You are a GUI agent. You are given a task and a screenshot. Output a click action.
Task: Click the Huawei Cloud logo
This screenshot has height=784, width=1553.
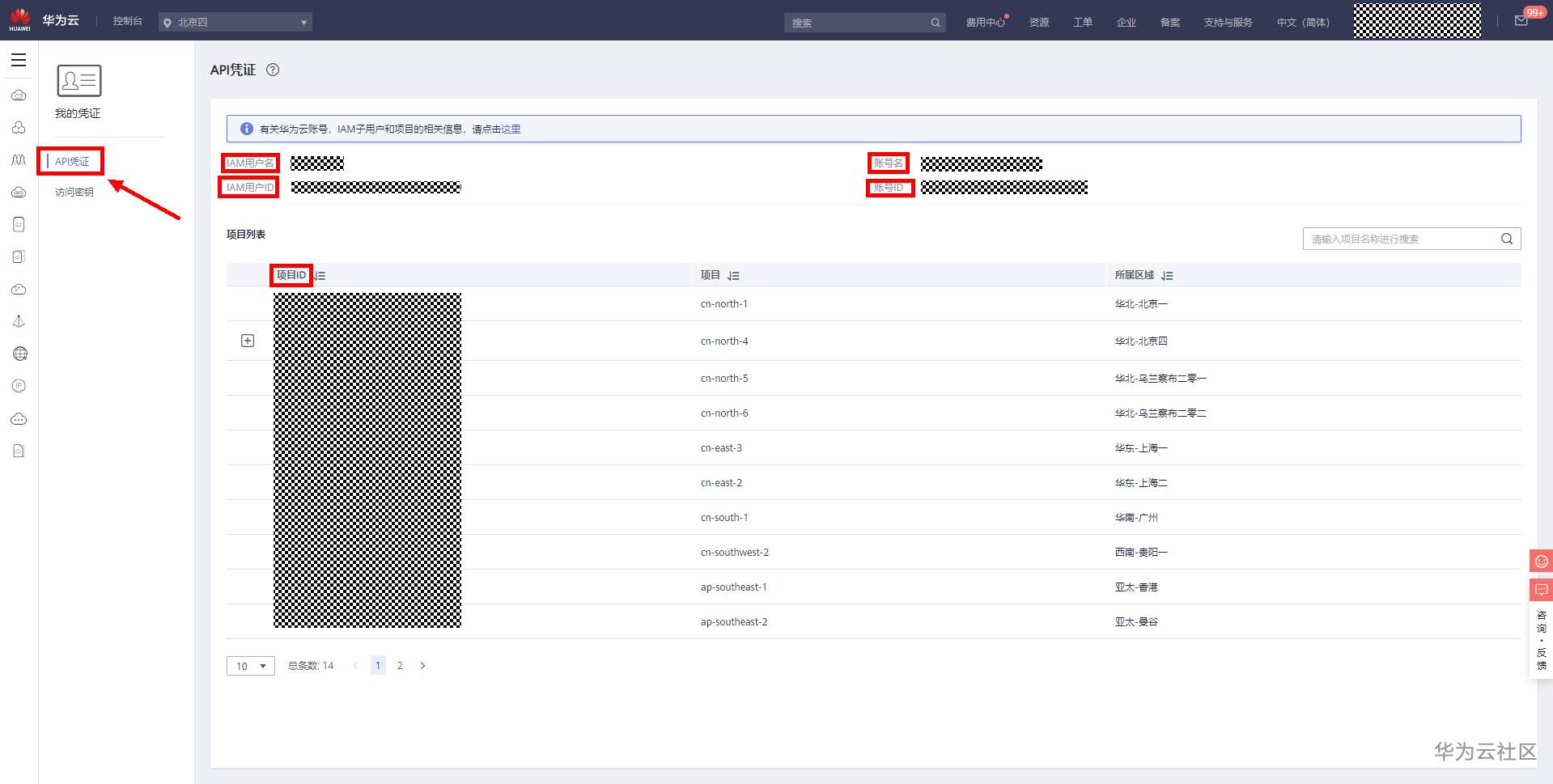pyautogui.click(x=20, y=20)
